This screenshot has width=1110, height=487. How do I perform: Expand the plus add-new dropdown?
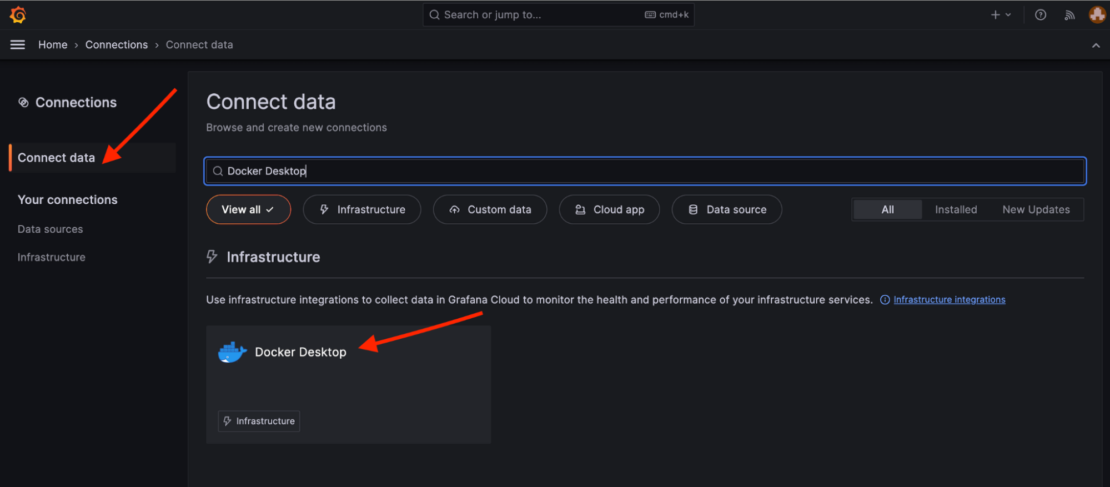coord(1001,15)
